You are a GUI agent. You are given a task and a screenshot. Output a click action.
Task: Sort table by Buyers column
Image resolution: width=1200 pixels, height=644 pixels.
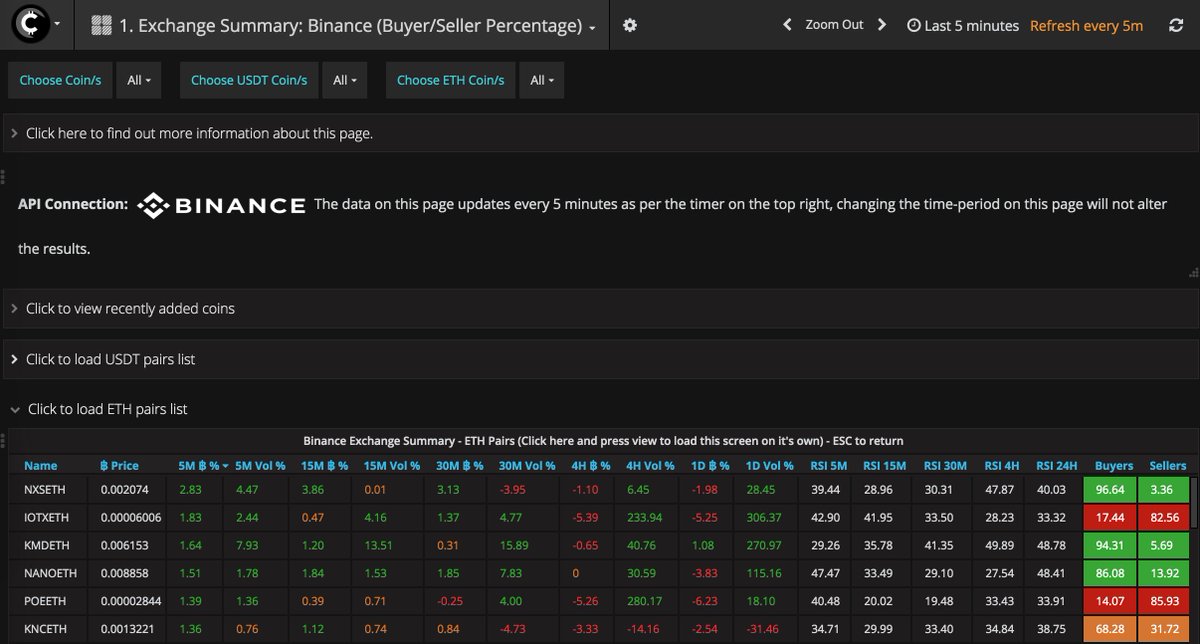pos(1114,465)
